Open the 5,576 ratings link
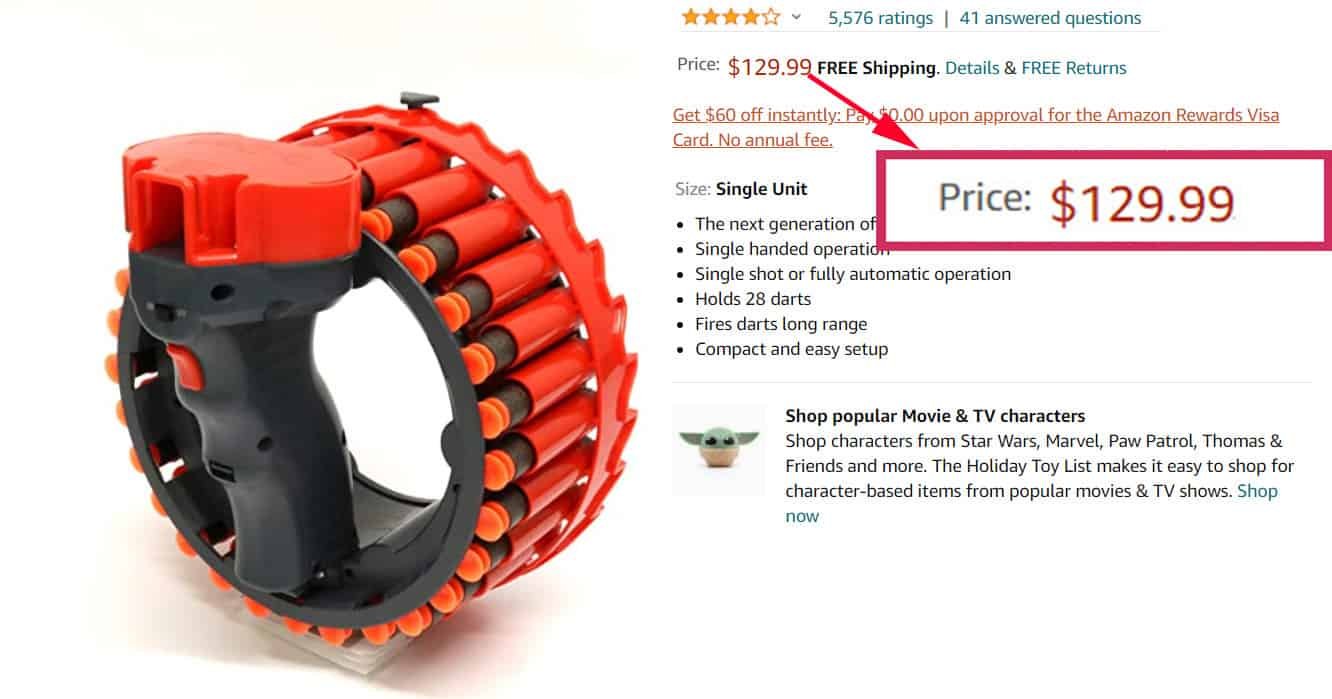The width and height of the screenshot is (1332, 699). click(x=880, y=18)
